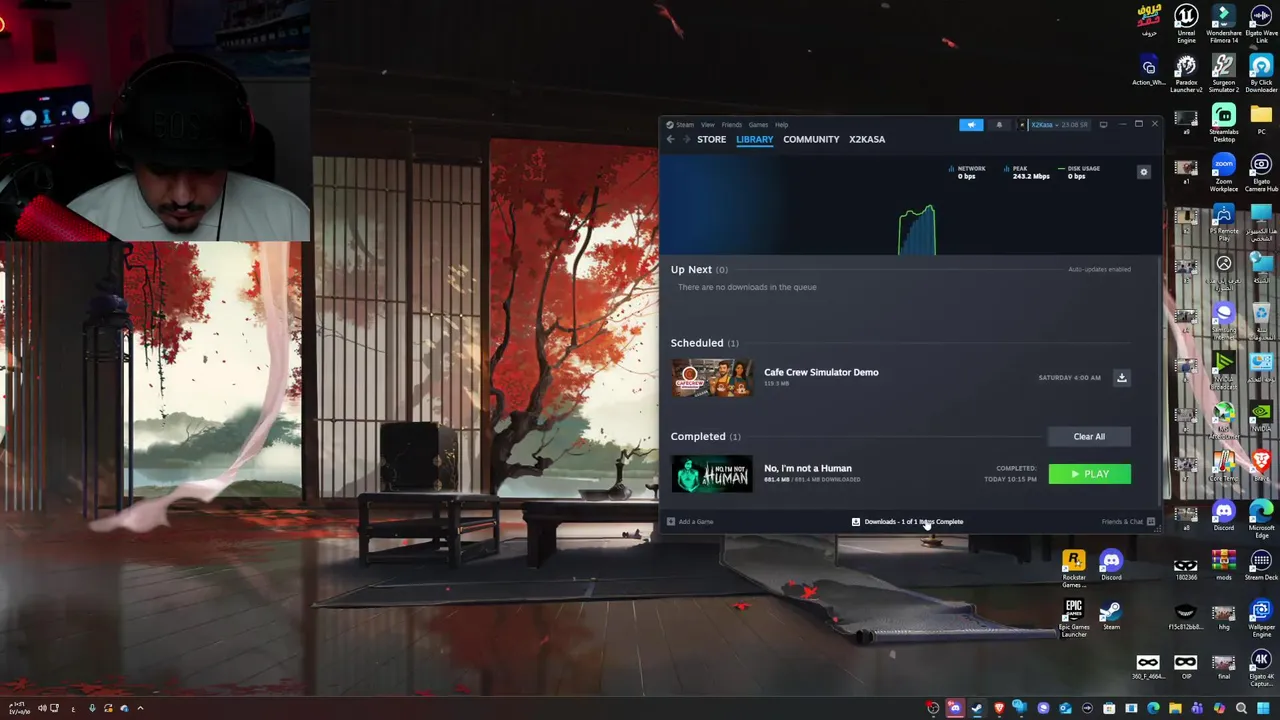Switch to the STORE tab

712,139
